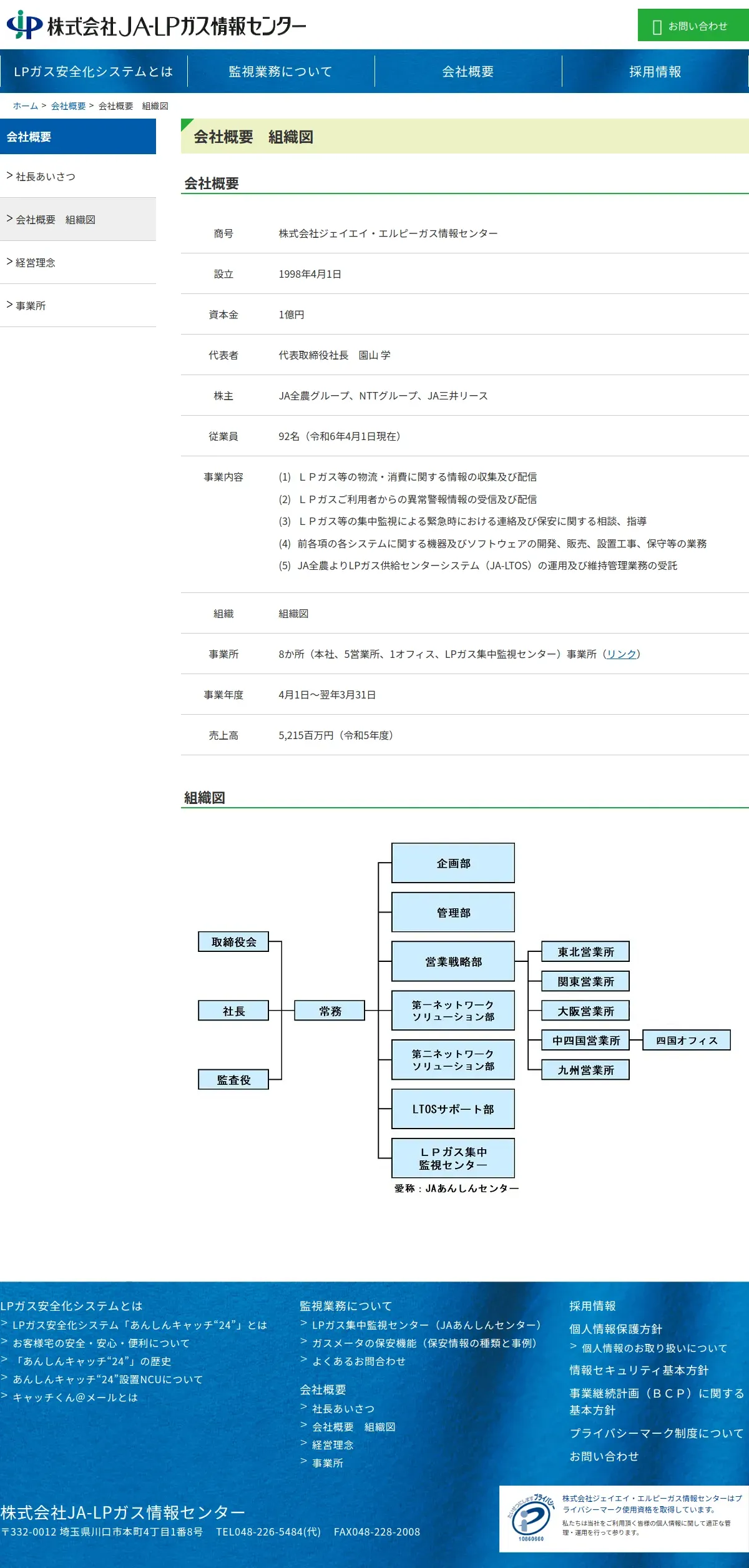The image size is (749, 1568).
Task: Open footer LPガス集中監視センター link
Action: pos(427,1325)
